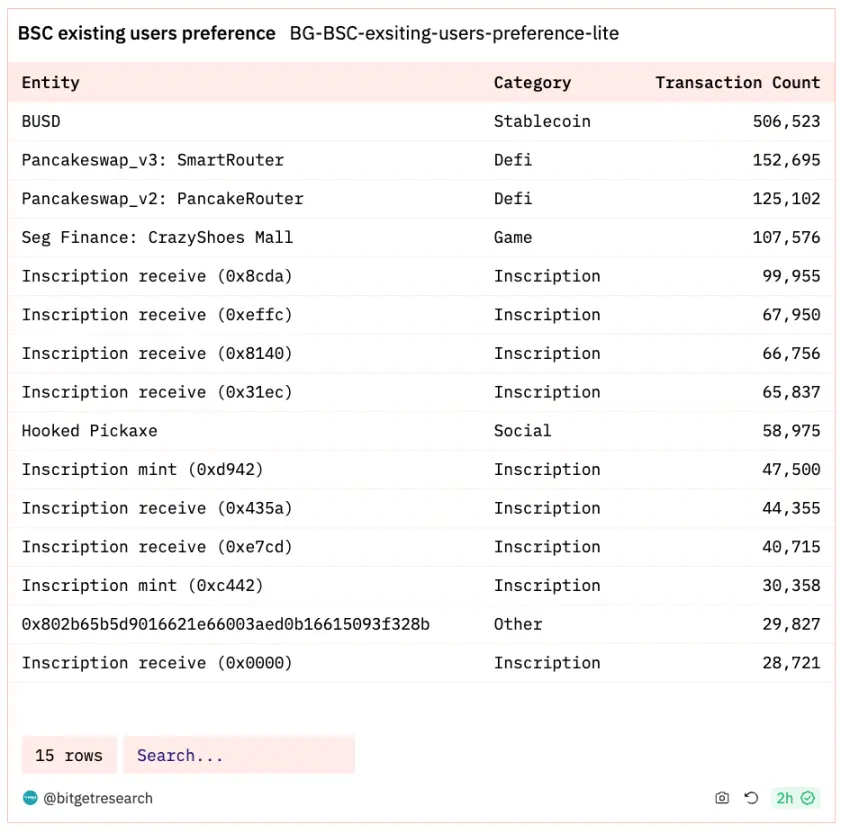Open the @bitgetresearch profile link
This screenshot has width=841, height=833.
click(98, 798)
